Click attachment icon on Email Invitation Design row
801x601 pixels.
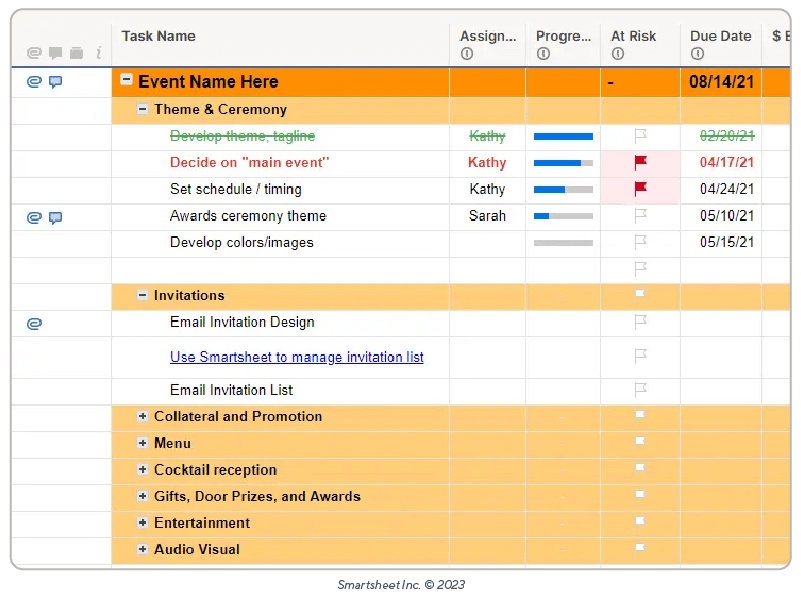pos(34,323)
